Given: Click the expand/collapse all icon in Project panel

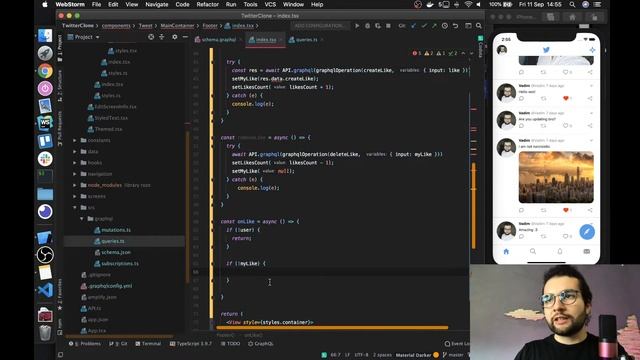Looking at the screenshot, I should (x=162, y=37).
